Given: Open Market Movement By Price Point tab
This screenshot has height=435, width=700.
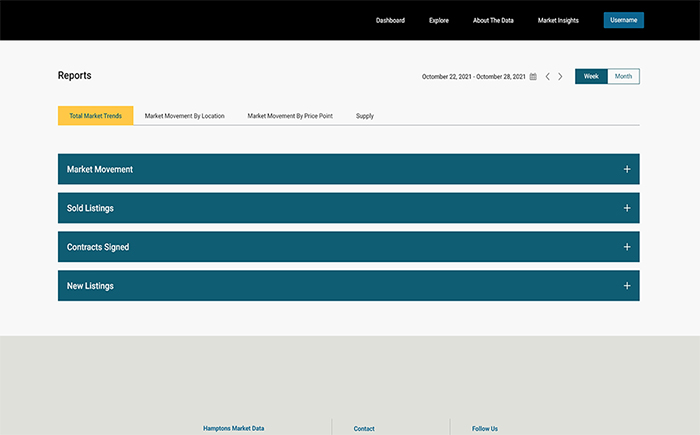Looking at the screenshot, I should click(x=290, y=116).
